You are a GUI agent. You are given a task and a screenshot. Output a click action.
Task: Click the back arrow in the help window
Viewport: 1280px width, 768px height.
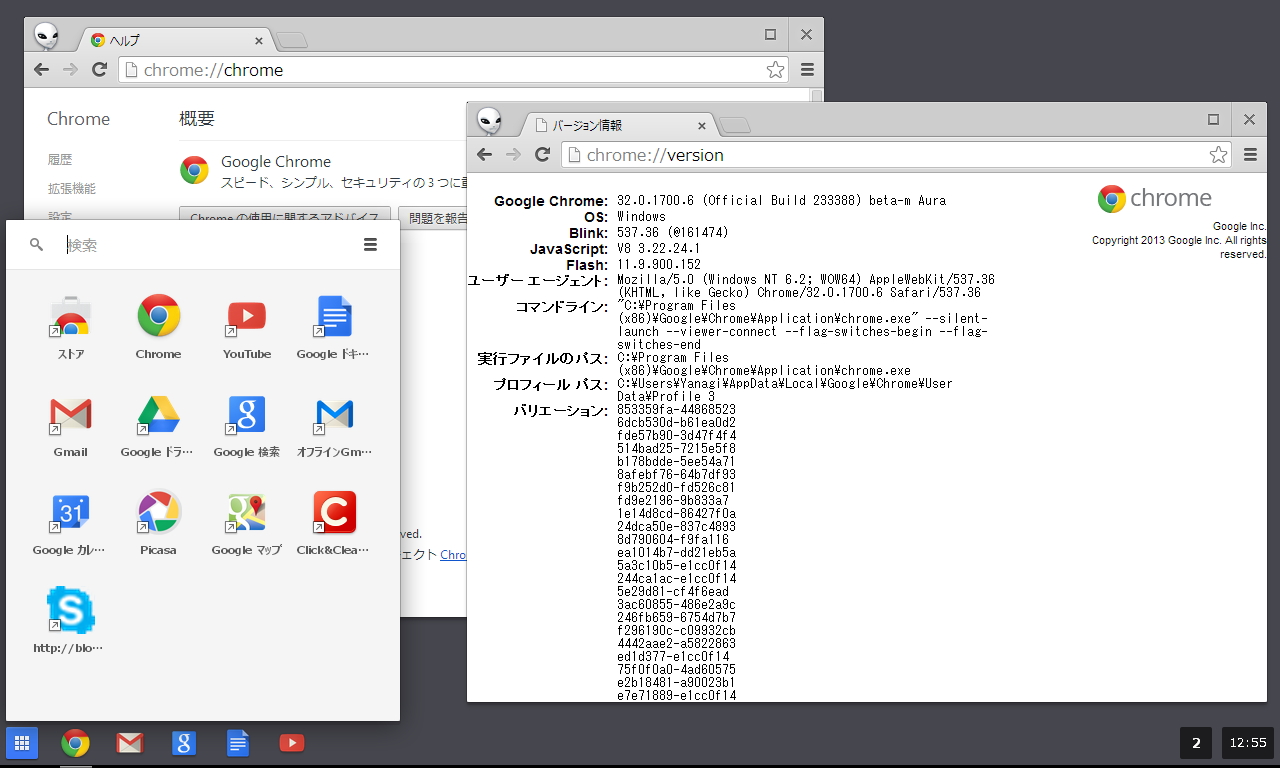41,69
